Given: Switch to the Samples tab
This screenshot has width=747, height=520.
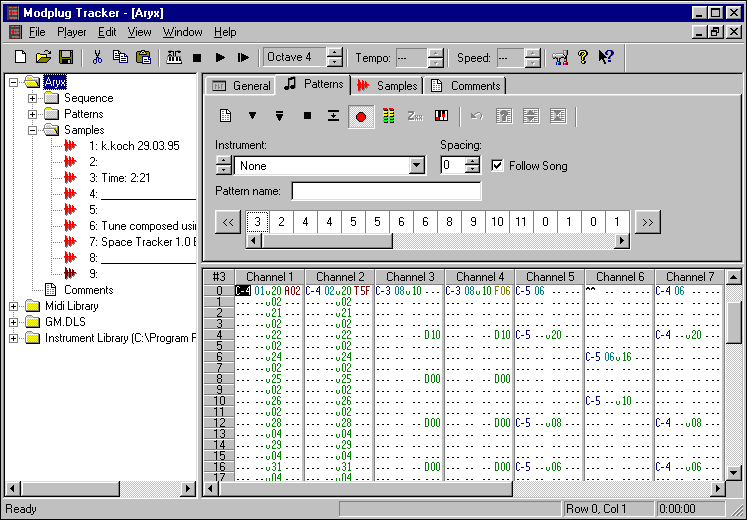Looking at the screenshot, I should [388, 86].
